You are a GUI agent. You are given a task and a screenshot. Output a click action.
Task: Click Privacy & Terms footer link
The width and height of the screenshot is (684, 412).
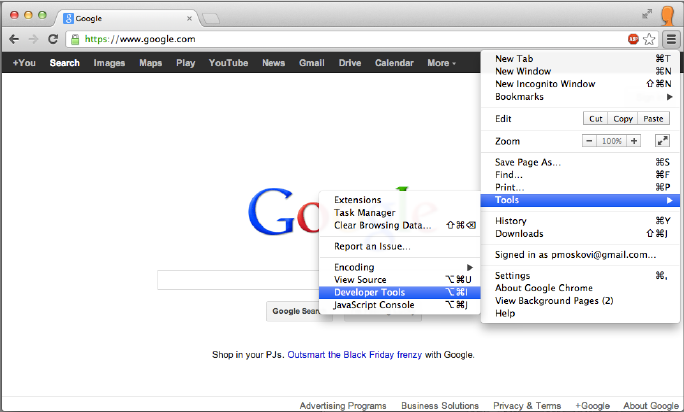(527, 406)
